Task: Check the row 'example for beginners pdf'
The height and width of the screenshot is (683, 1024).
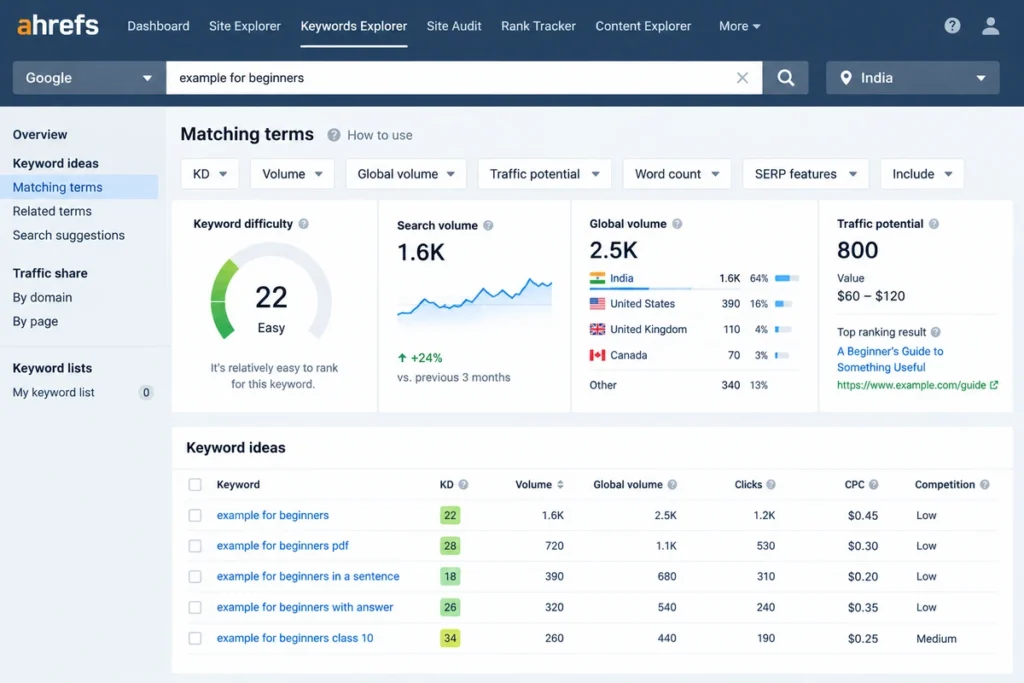Action: (x=195, y=546)
